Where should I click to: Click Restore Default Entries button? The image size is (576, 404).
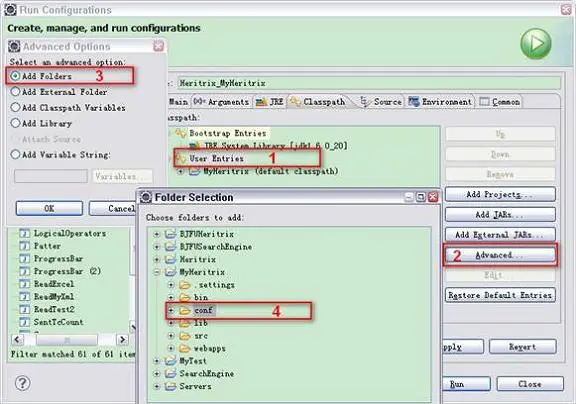pos(500,295)
